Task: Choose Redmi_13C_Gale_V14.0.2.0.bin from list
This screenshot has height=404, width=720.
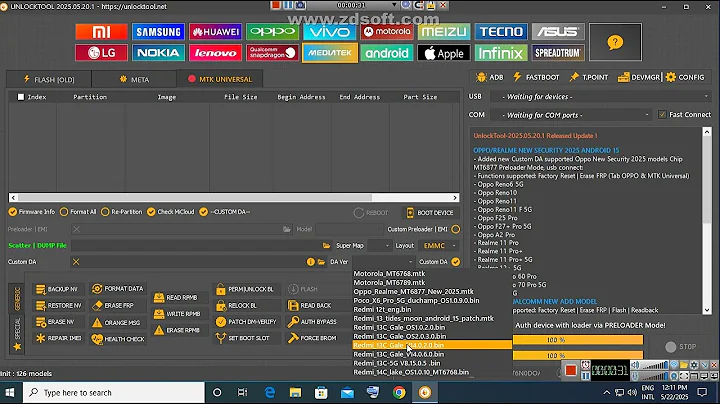Action: 432,345
